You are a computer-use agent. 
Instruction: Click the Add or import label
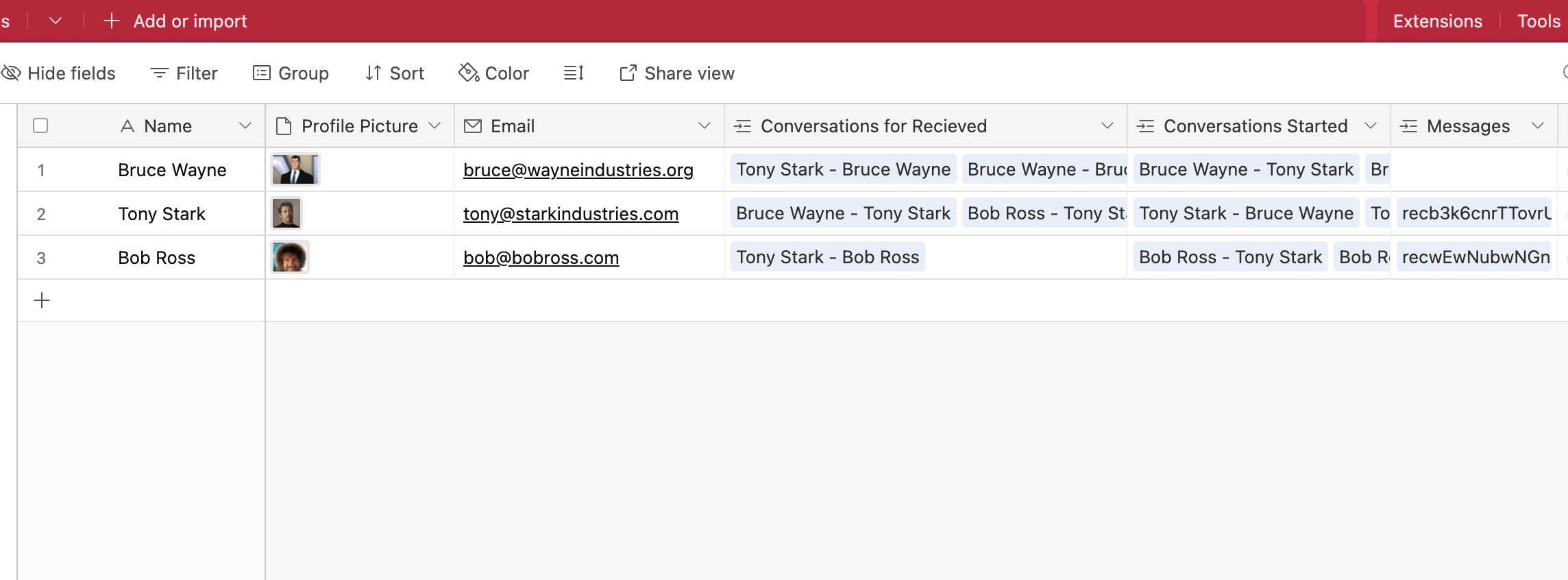[x=191, y=21]
